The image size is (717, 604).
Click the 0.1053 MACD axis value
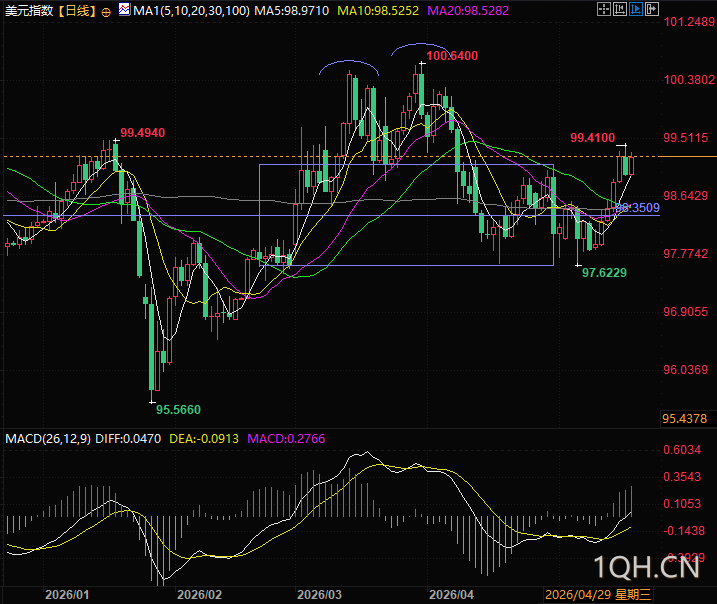click(x=682, y=504)
